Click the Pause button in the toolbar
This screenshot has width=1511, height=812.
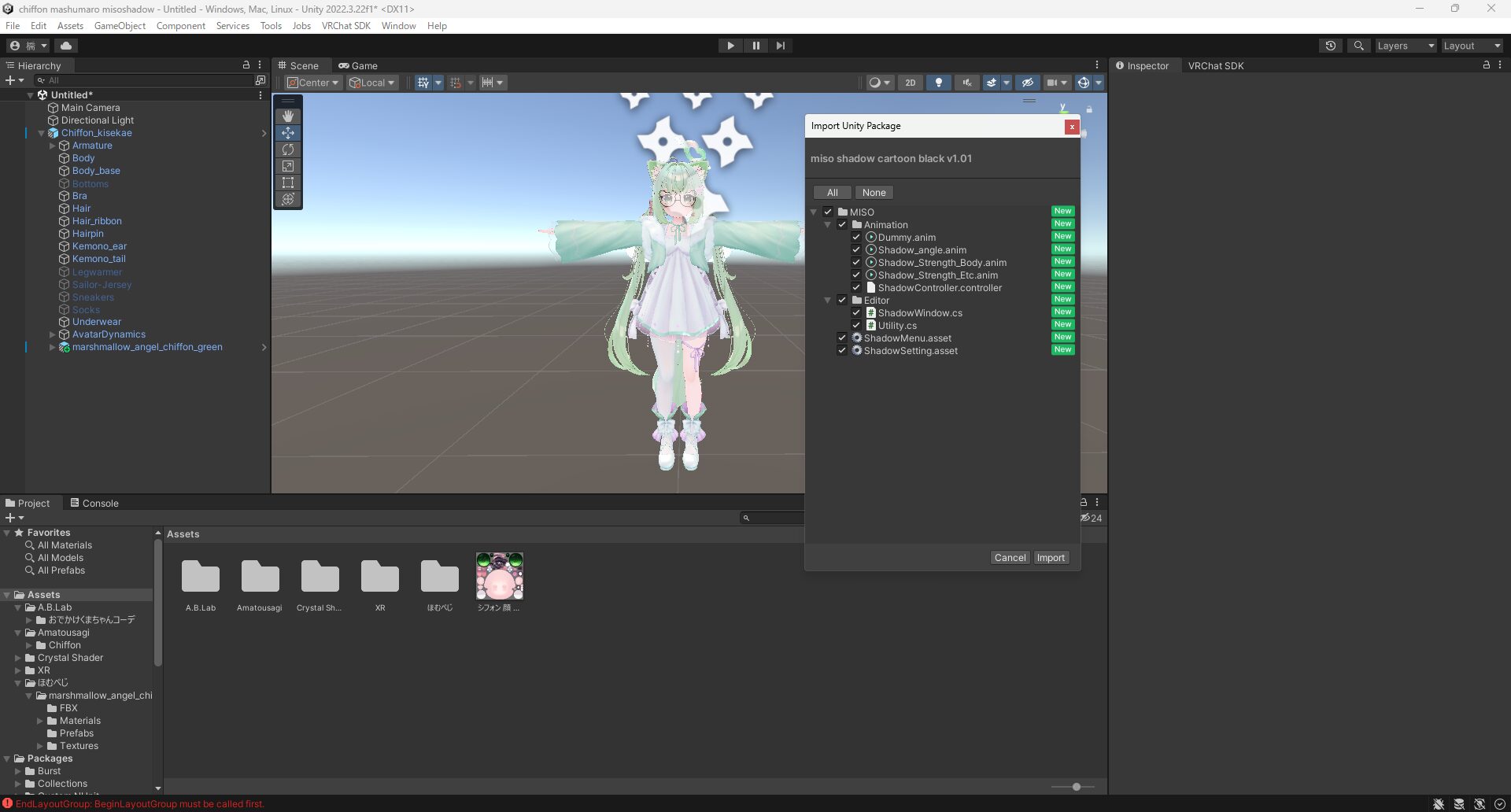coord(755,46)
